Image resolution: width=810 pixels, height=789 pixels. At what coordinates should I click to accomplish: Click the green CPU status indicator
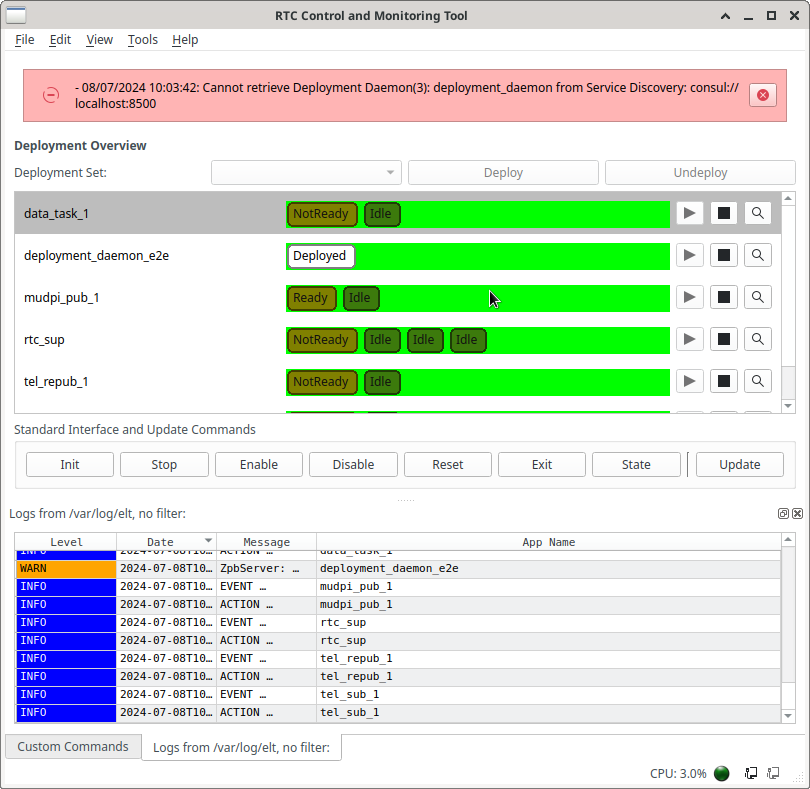point(721,773)
